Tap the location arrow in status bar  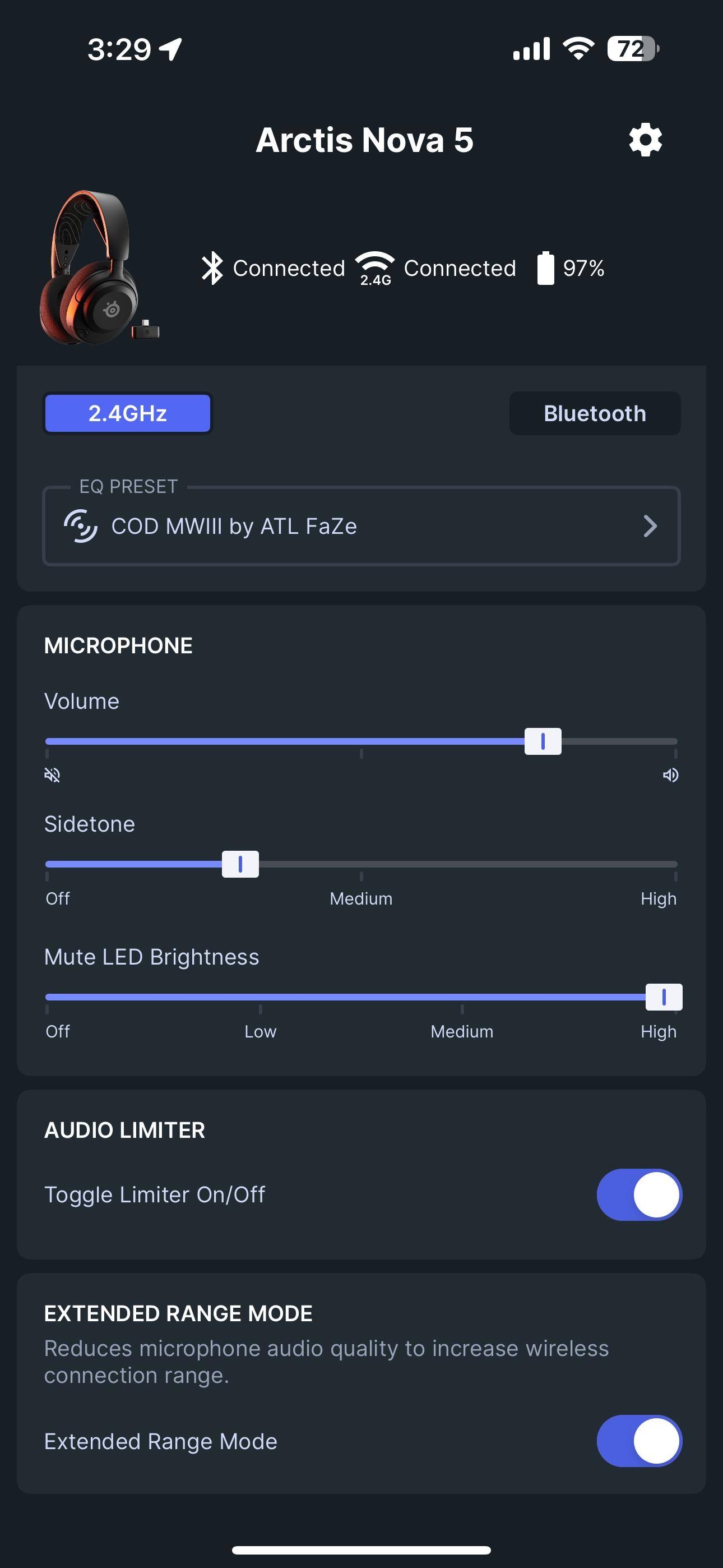click(171, 49)
